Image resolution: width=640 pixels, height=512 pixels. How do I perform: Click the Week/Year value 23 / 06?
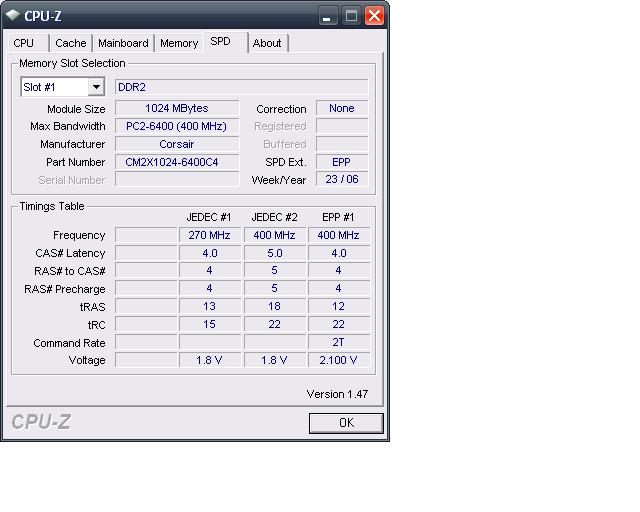pos(342,179)
